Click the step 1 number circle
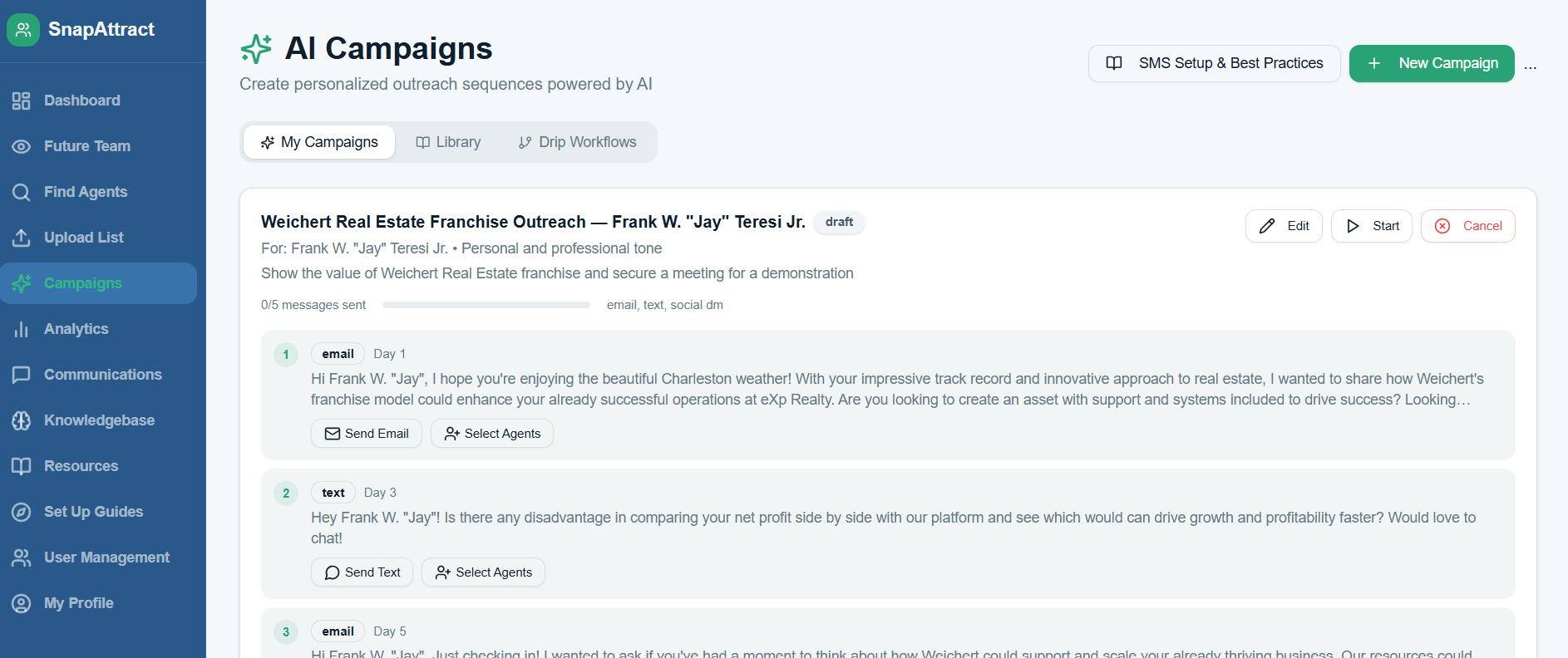This screenshot has height=658, width=1568. point(286,355)
